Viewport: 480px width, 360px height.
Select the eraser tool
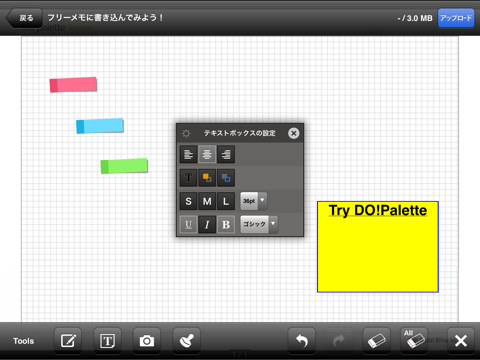point(376,341)
